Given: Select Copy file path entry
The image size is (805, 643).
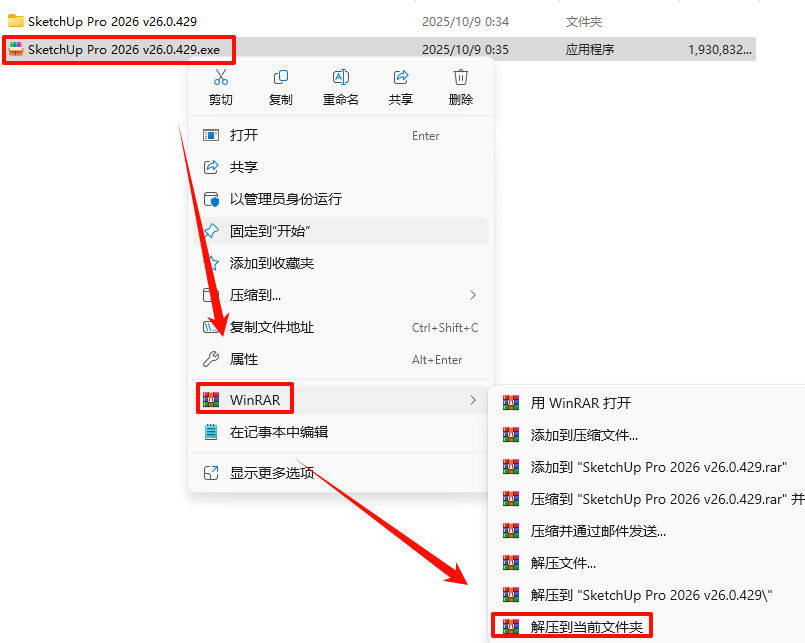Looking at the screenshot, I should [341, 328].
